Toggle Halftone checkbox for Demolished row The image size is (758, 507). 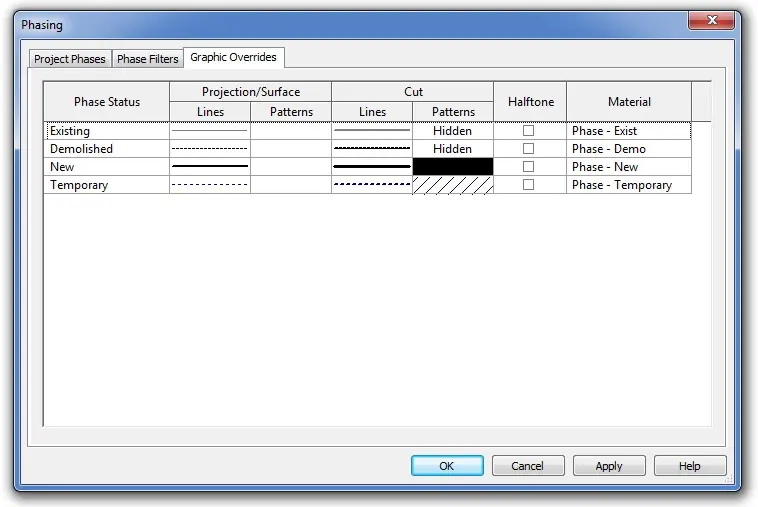pyautogui.click(x=528, y=148)
